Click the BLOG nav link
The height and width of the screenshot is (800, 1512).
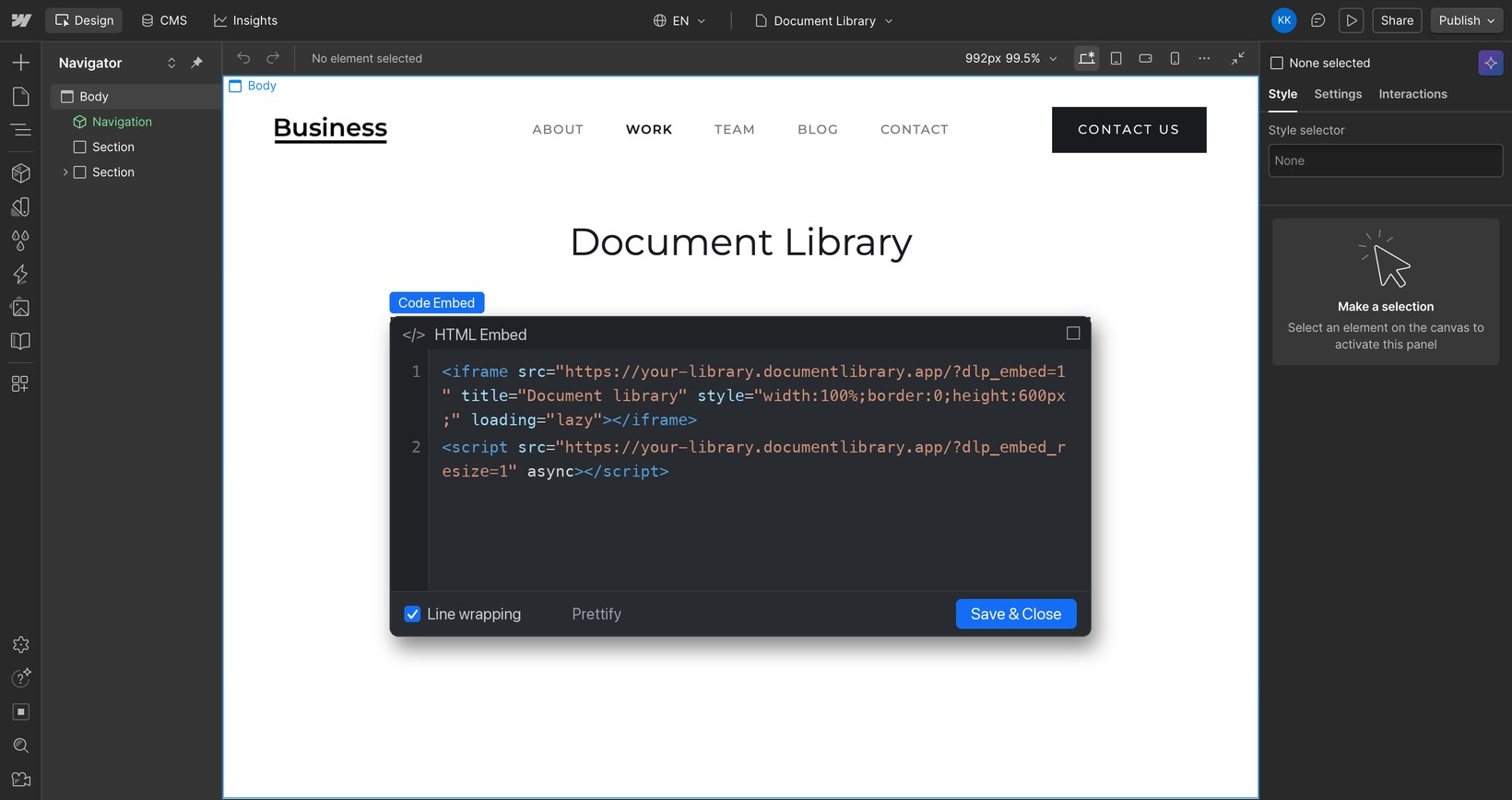818,130
